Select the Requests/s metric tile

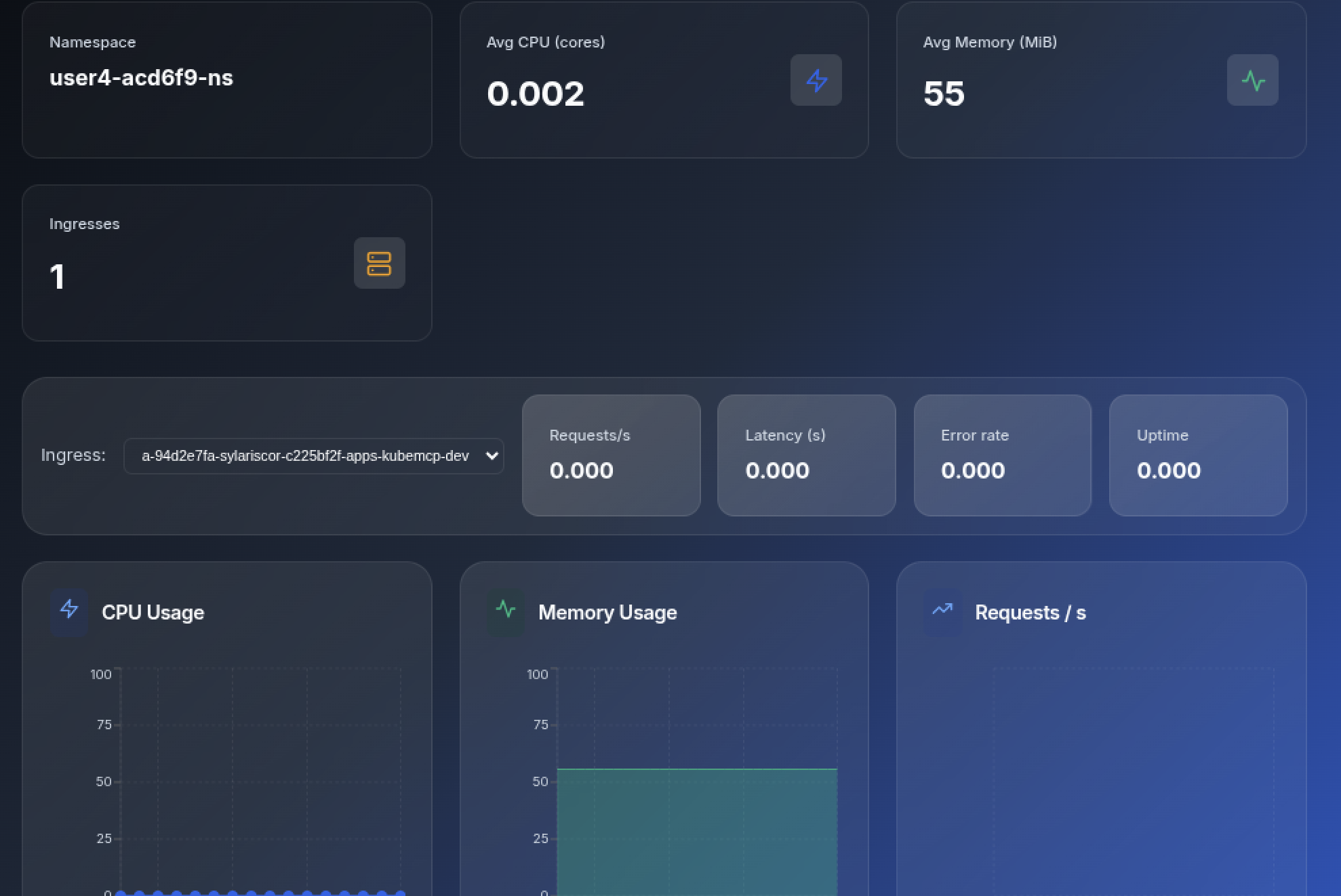(x=611, y=455)
